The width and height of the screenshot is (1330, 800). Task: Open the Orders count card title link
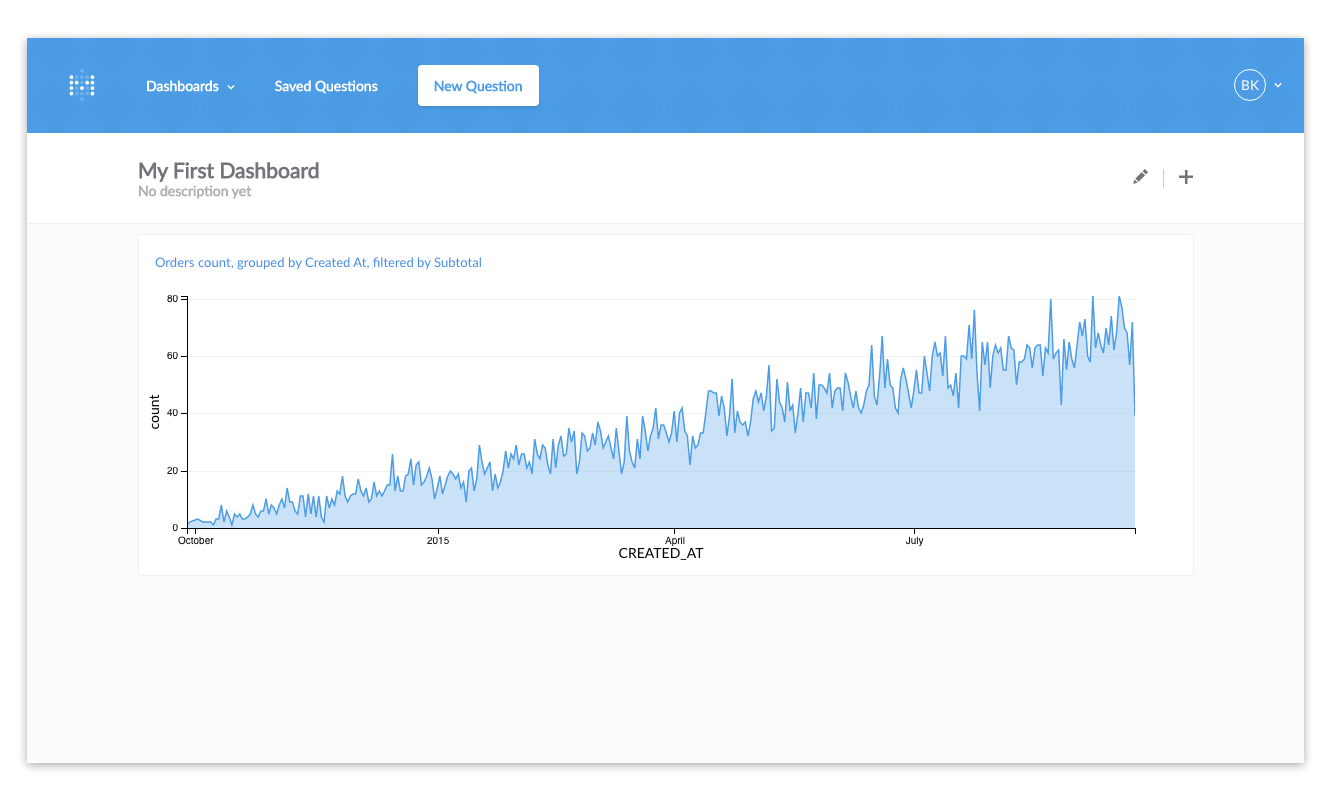[318, 263]
